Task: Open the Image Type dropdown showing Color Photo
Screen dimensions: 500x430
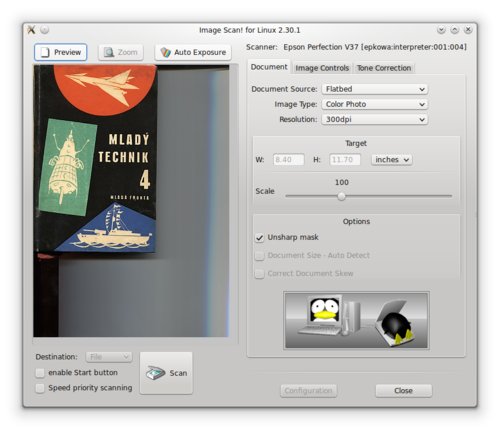Action: pyautogui.click(x=375, y=104)
